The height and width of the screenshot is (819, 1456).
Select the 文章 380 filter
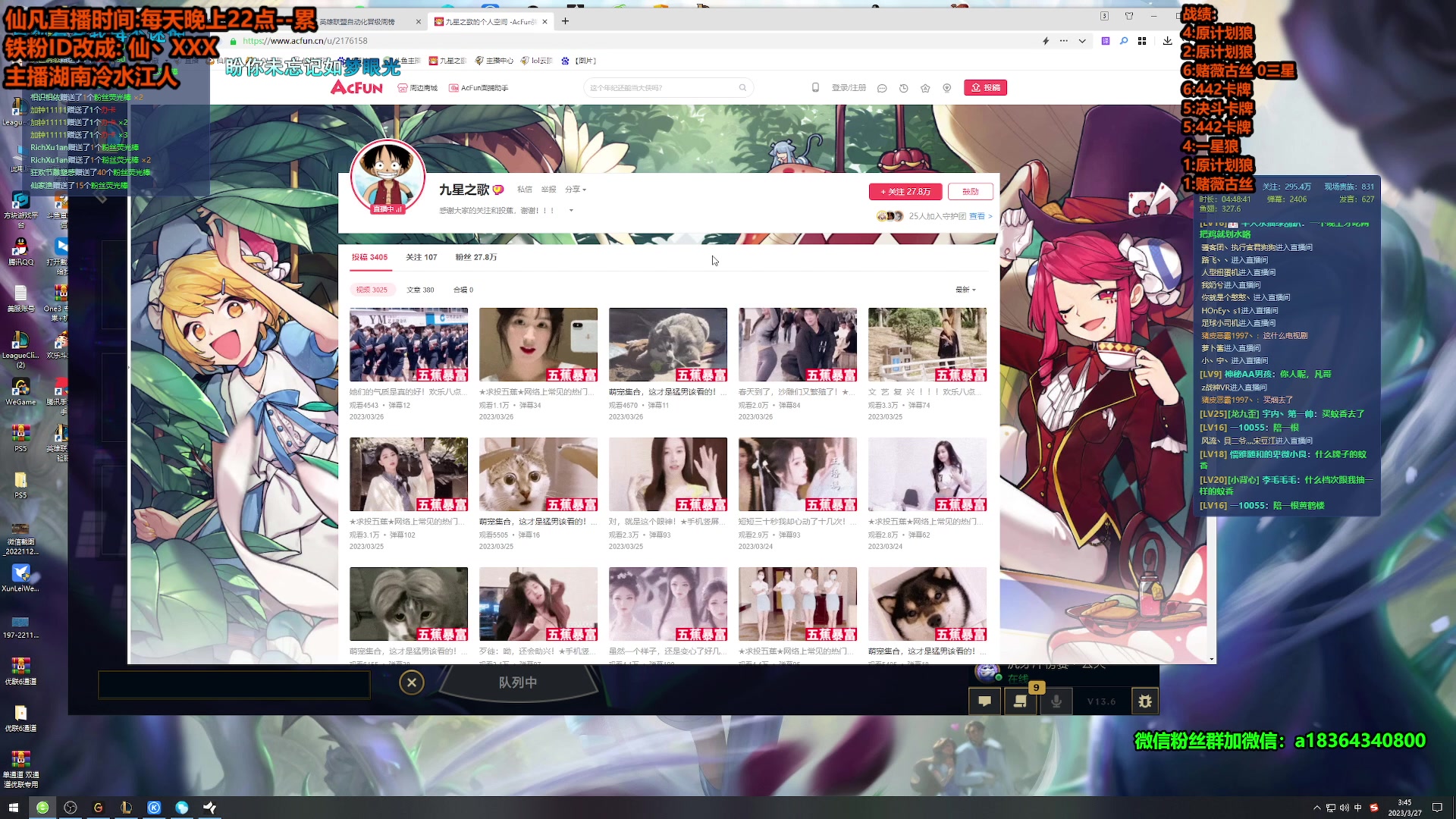tap(420, 290)
